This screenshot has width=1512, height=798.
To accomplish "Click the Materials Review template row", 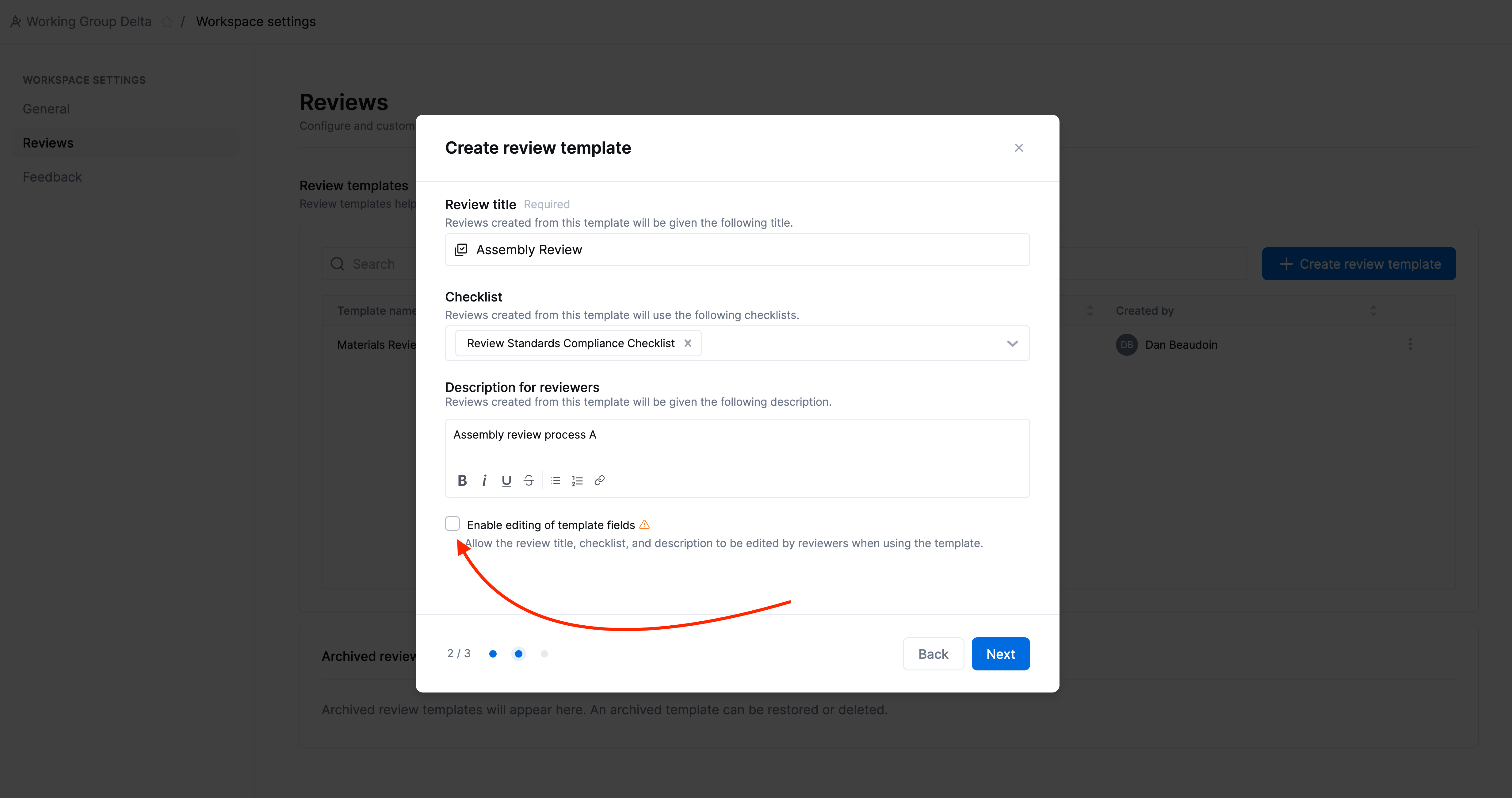I will point(376,345).
